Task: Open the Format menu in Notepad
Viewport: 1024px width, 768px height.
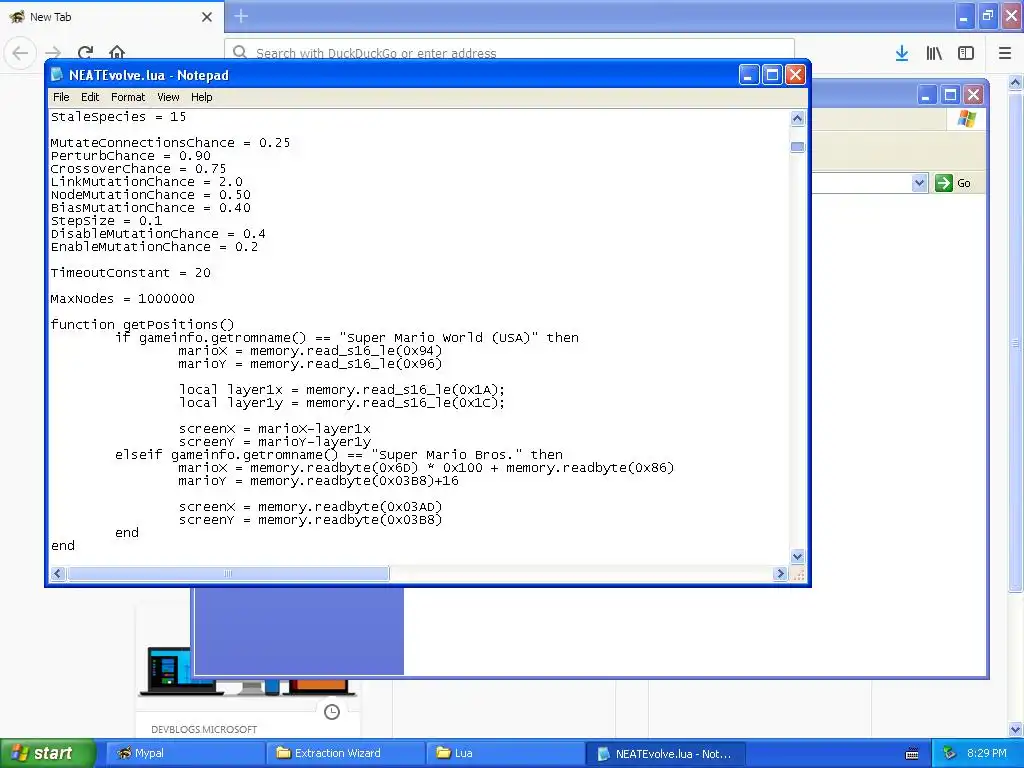Action: (x=128, y=97)
